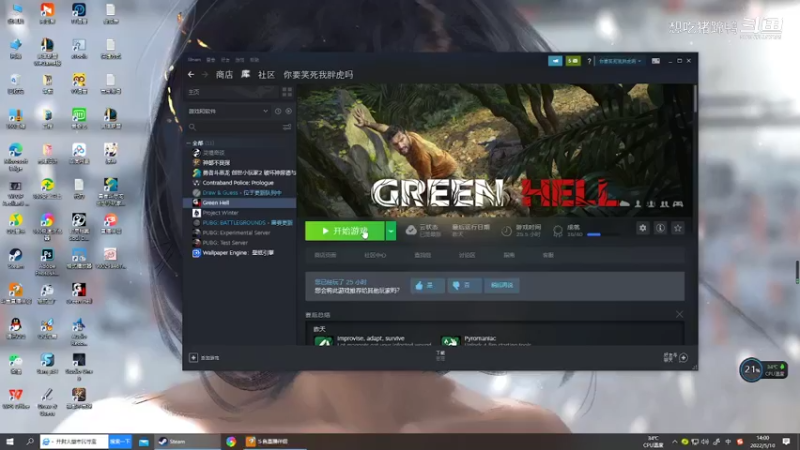Favorite Green Hell with the star icon

coord(678,228)
